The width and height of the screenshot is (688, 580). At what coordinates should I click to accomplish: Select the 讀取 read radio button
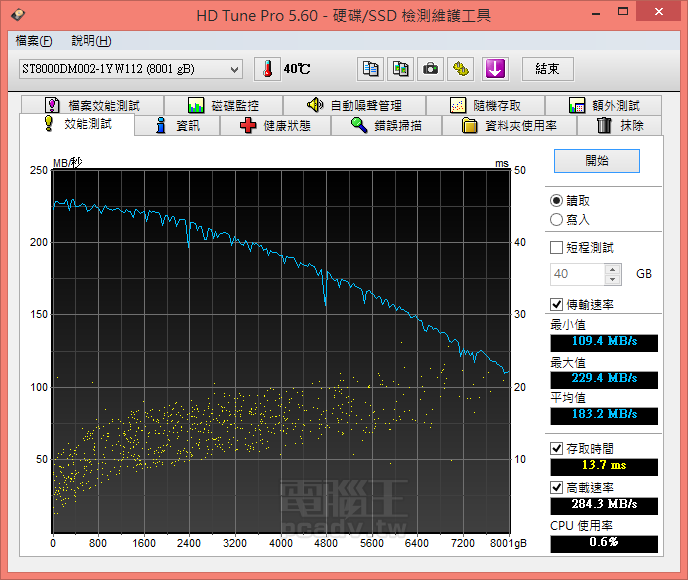coord(556,200)
